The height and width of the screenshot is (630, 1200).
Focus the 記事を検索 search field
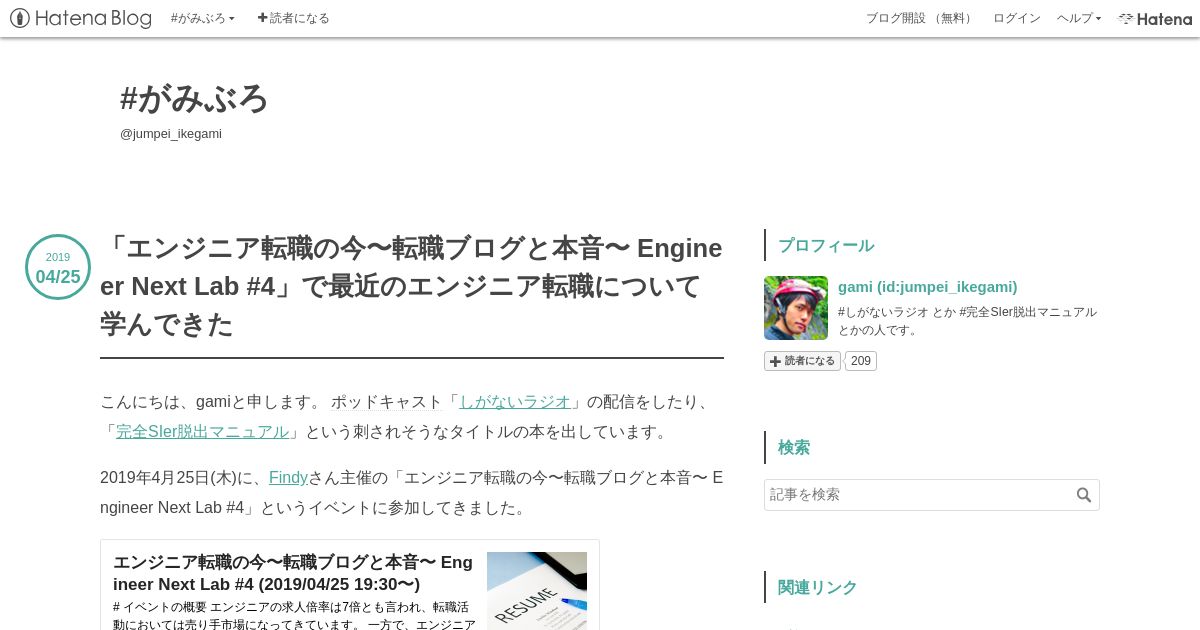[x=931, y=495]
